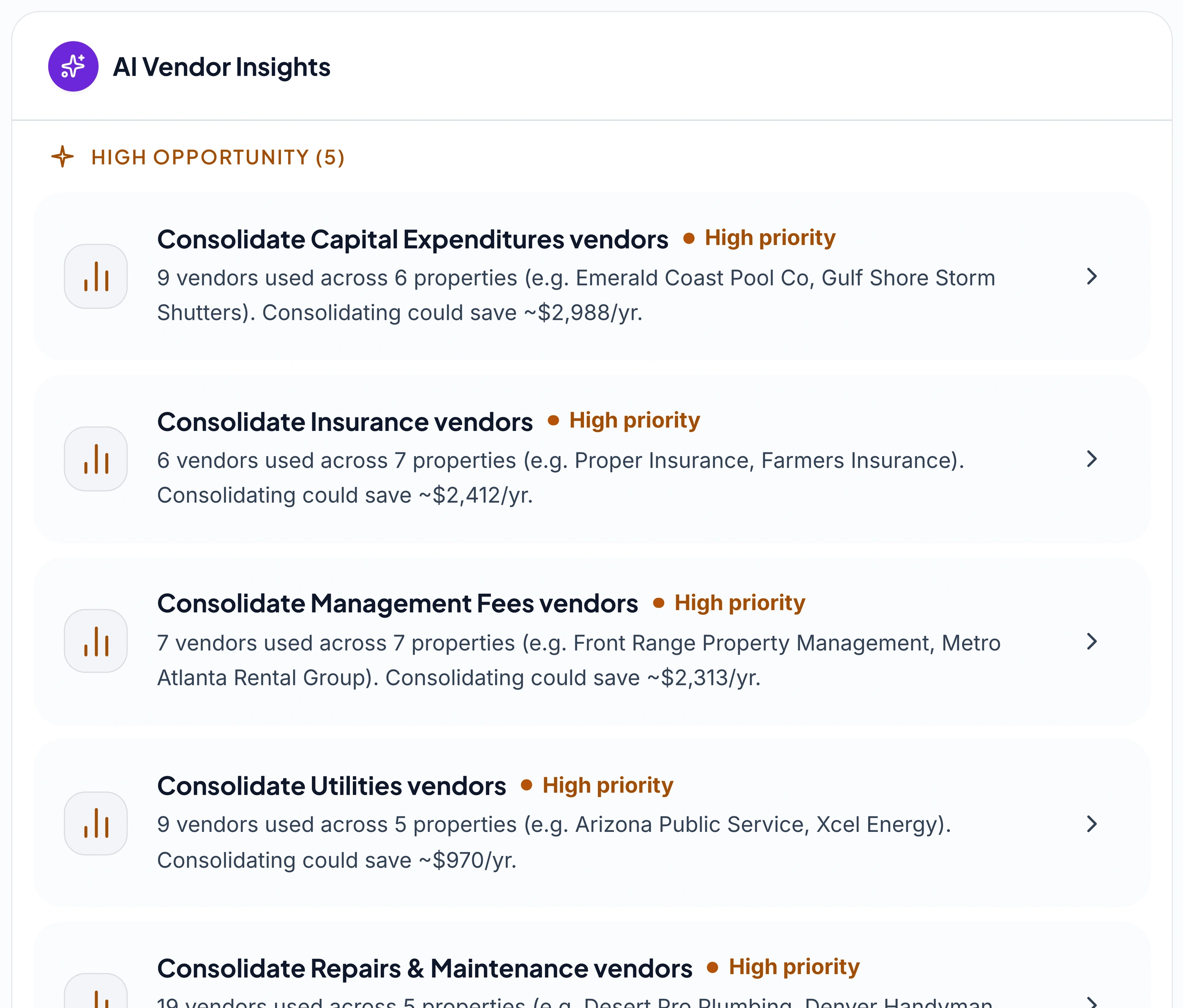Click High priority badge on Insurance vendors

(624, 420)
